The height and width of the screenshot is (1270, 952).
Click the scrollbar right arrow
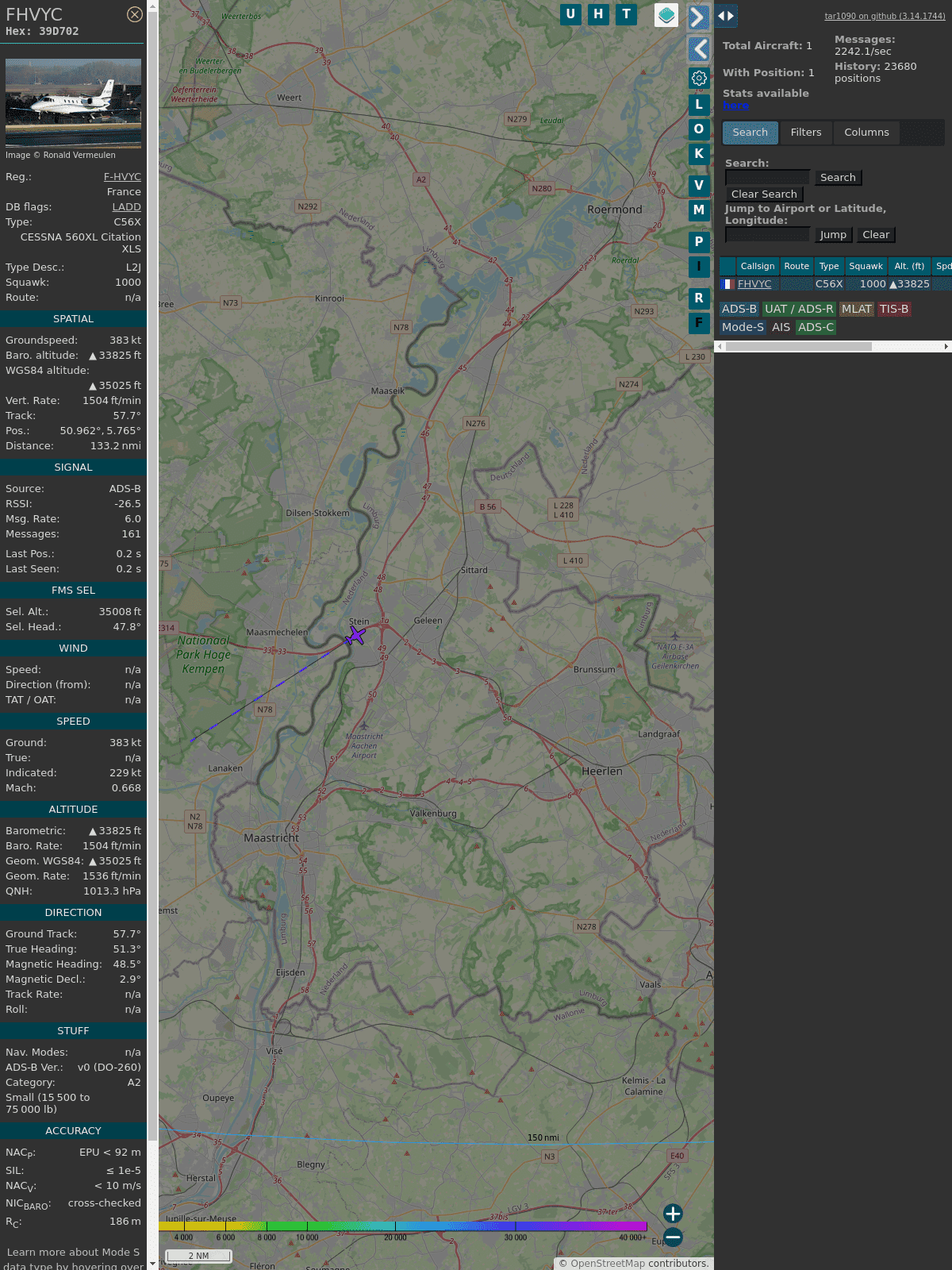pos(946,347)
